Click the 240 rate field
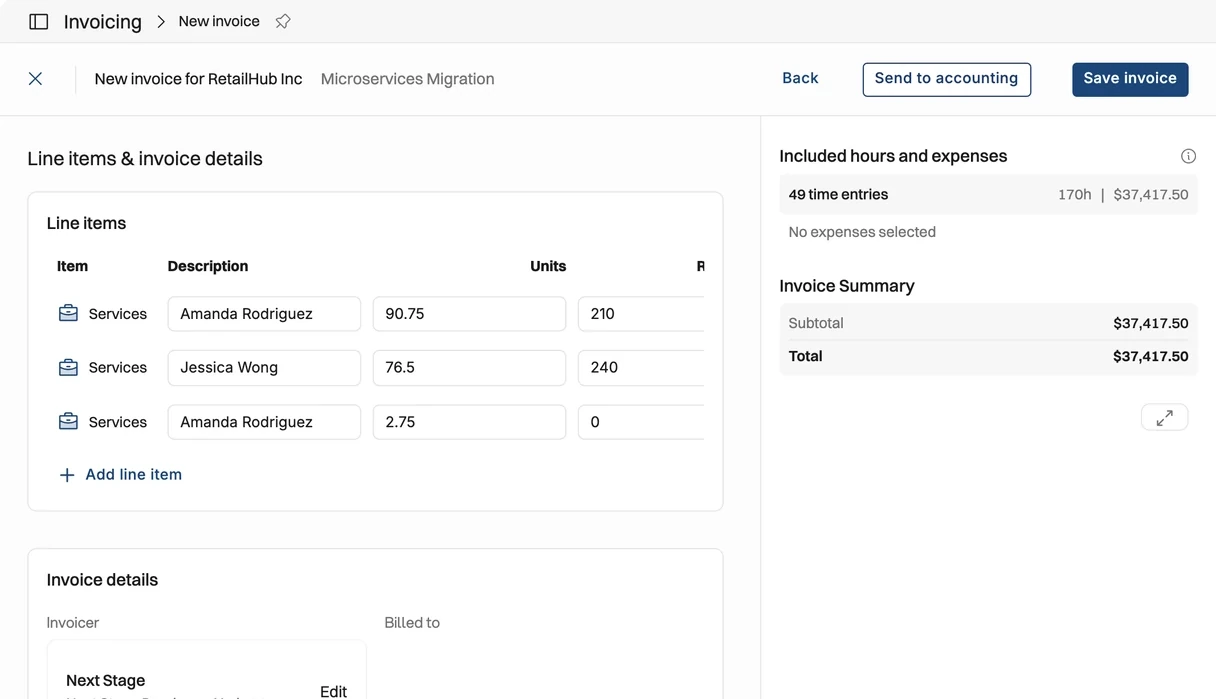 point(641,368)
